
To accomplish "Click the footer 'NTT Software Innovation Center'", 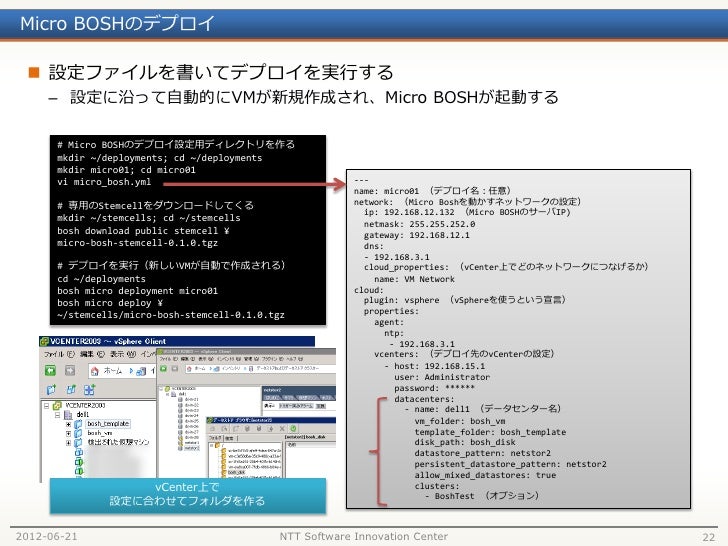I will pos(364,536).
